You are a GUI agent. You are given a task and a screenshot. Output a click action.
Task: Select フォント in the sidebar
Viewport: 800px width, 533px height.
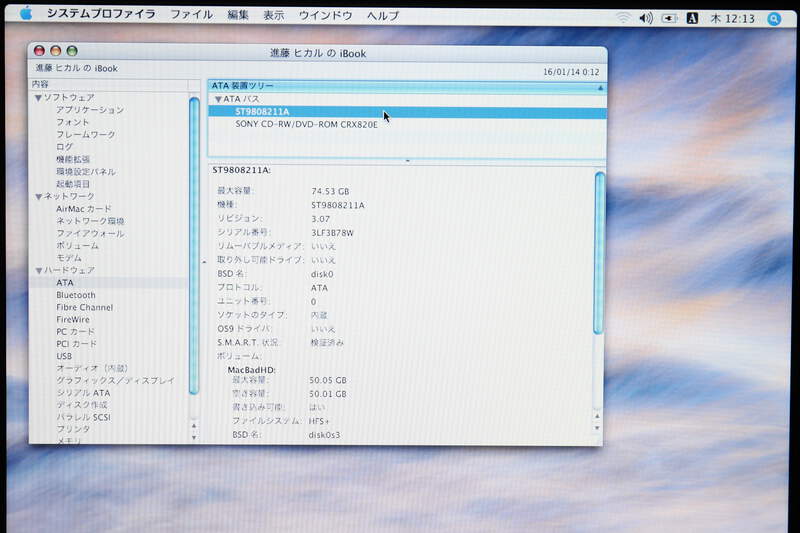click(72, 122)
